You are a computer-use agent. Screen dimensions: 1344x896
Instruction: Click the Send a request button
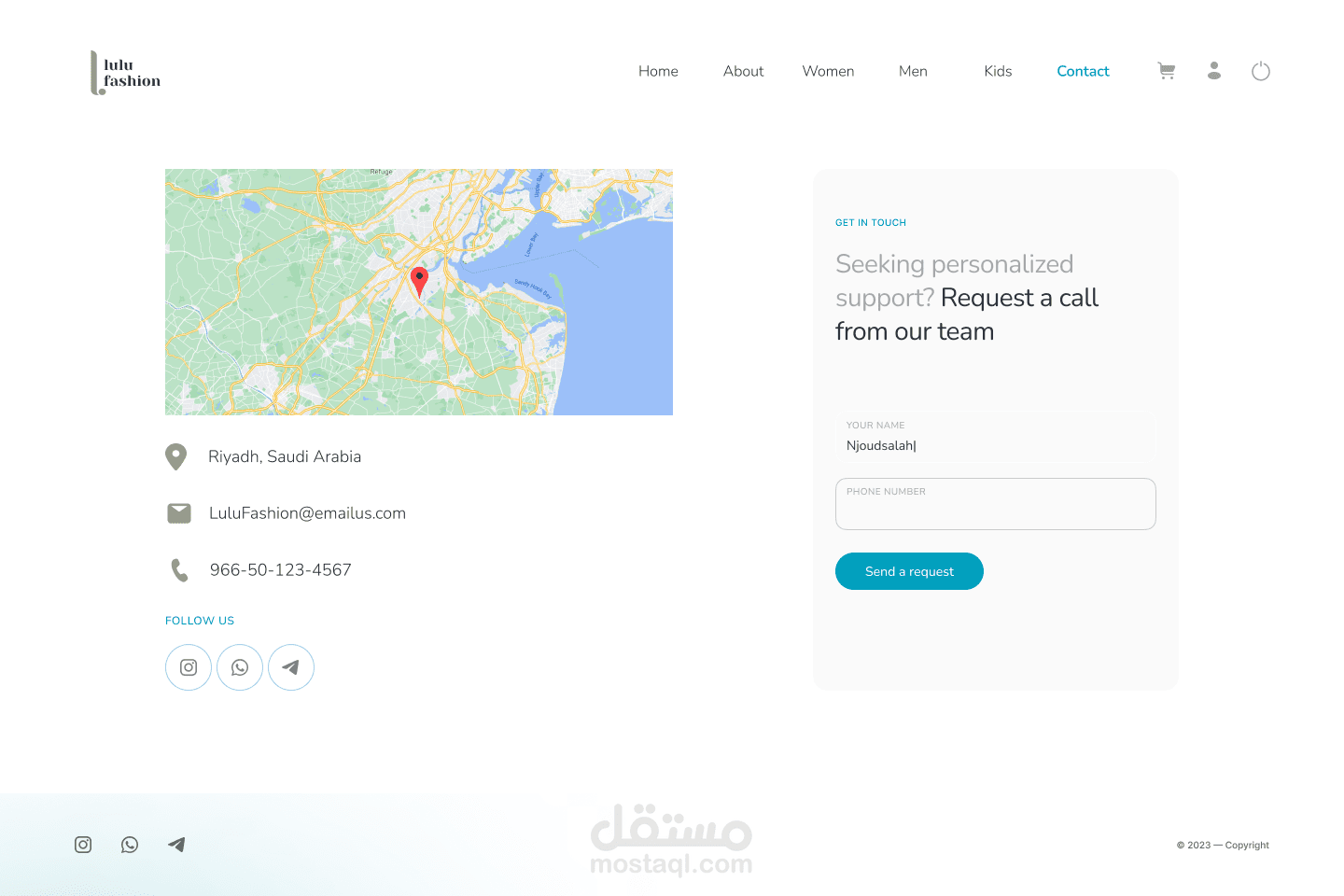tap(909, 571)
